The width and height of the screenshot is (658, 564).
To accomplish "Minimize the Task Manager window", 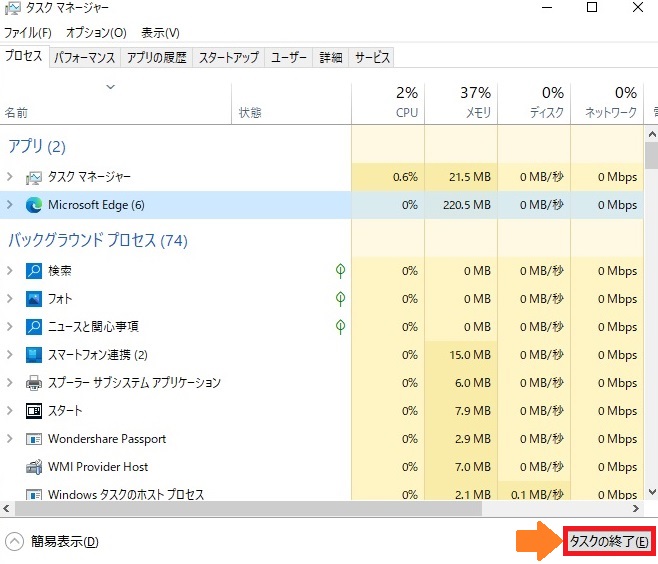I will tap(546, 8).
